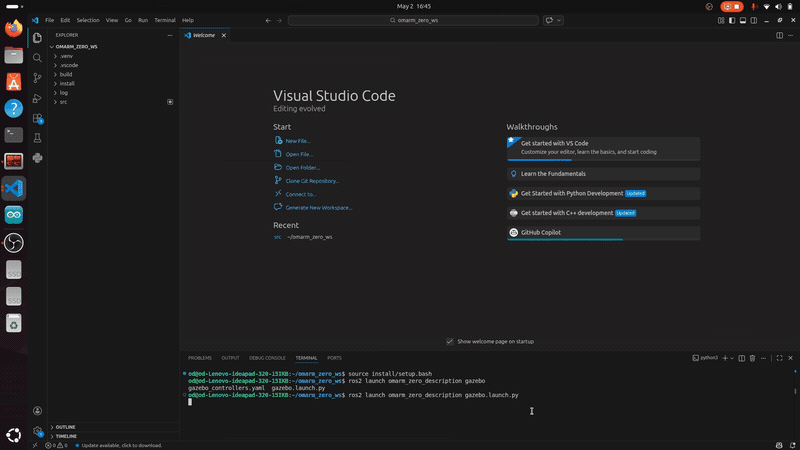800x450 pixels.
Task: Switch to the Problems panel tab
Action: point(199,358)
